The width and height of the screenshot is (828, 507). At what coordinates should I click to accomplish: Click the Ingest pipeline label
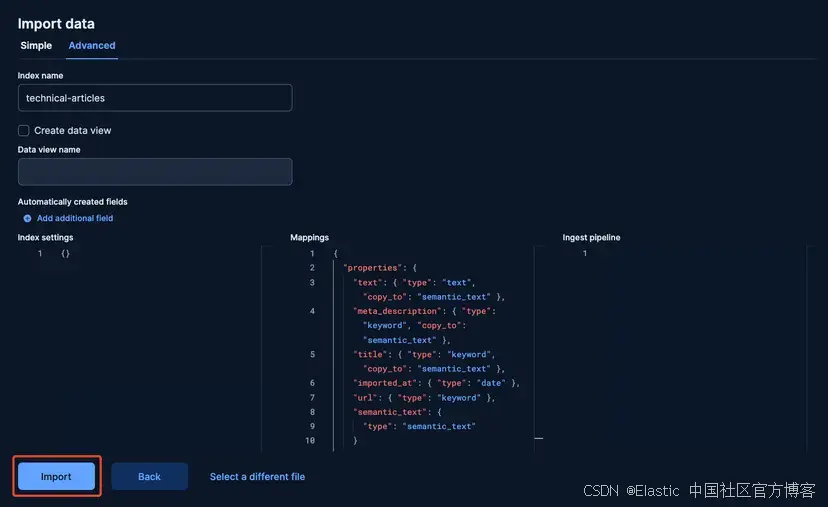pyautogui.click(x=591, y=238)
